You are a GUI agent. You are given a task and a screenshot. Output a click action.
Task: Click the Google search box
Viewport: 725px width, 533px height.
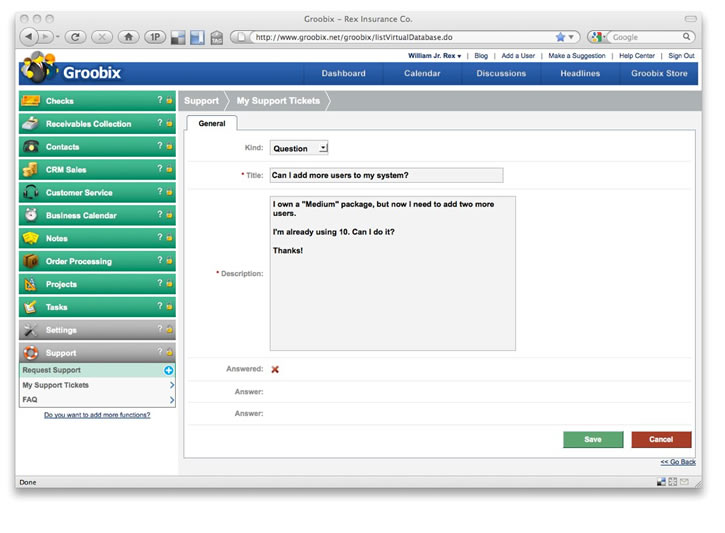pyautogui.click(x=645, y=37)
